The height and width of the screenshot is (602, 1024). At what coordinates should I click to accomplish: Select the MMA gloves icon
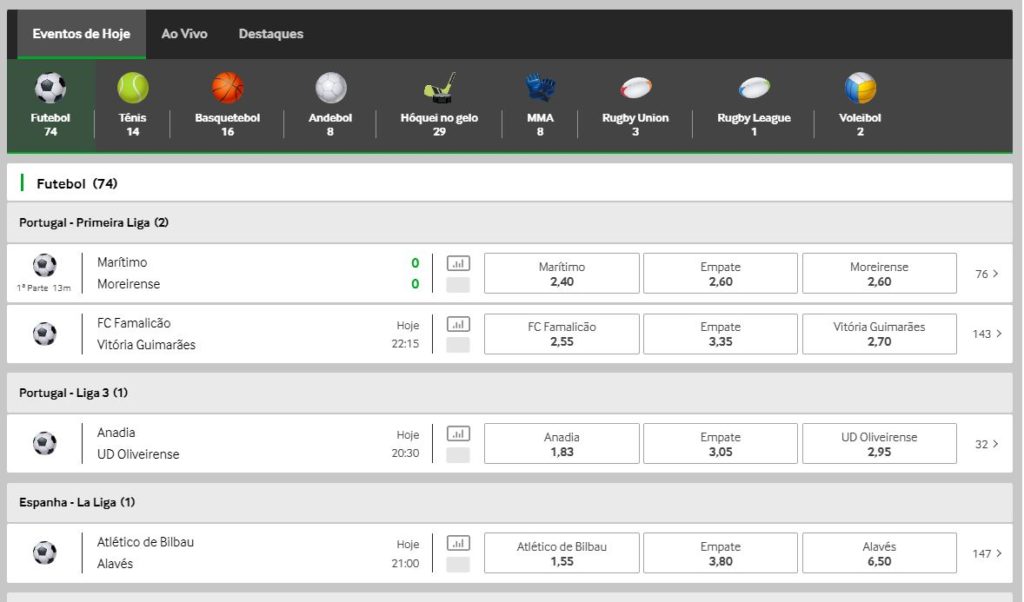click(540, 87)
